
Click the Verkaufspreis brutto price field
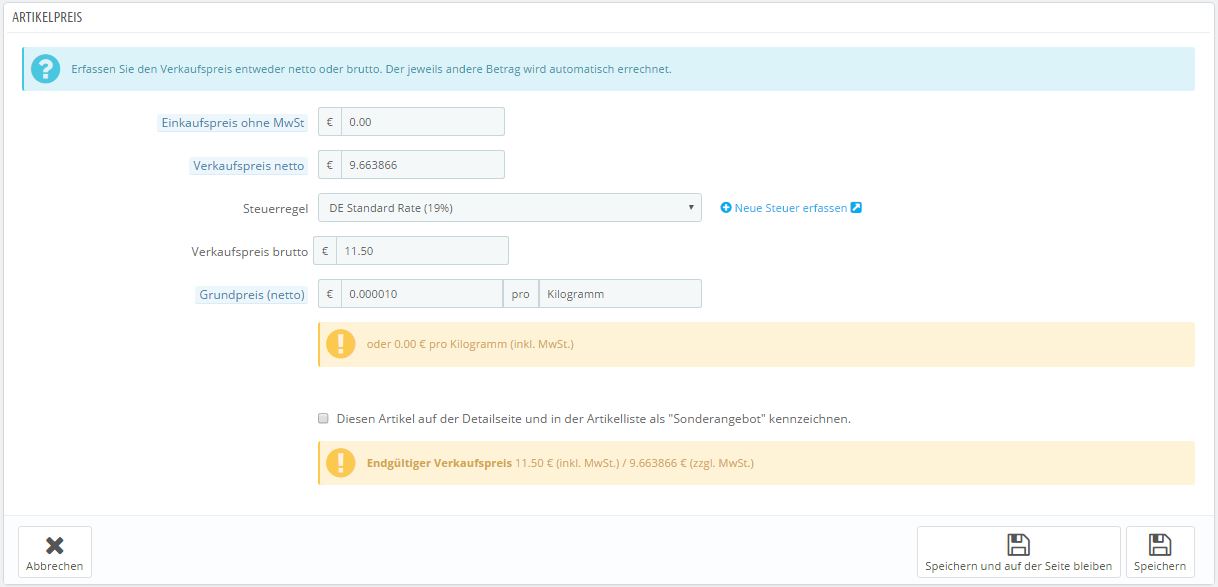[422, 250]
